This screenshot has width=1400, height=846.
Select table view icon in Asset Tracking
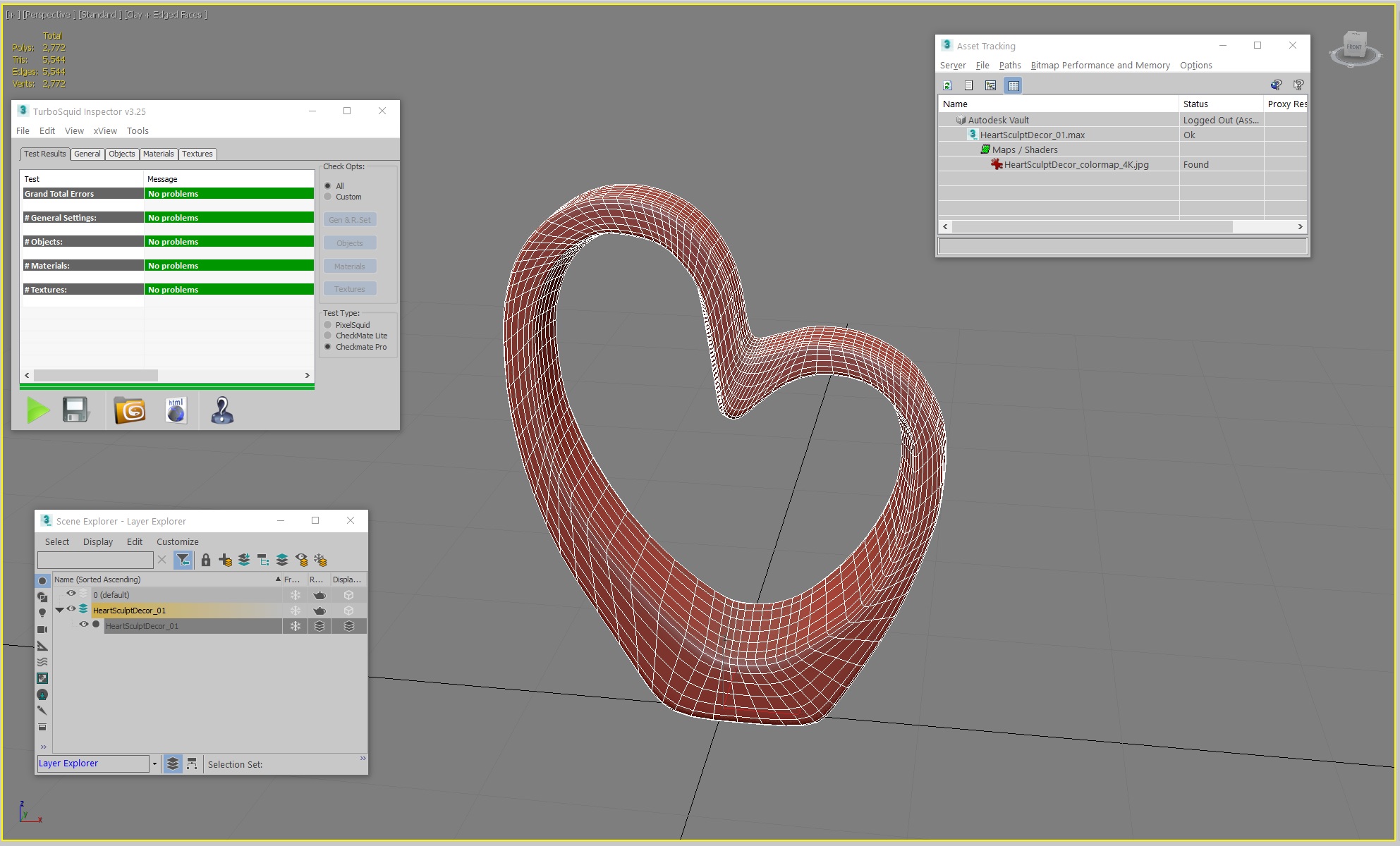point(1014,85)
